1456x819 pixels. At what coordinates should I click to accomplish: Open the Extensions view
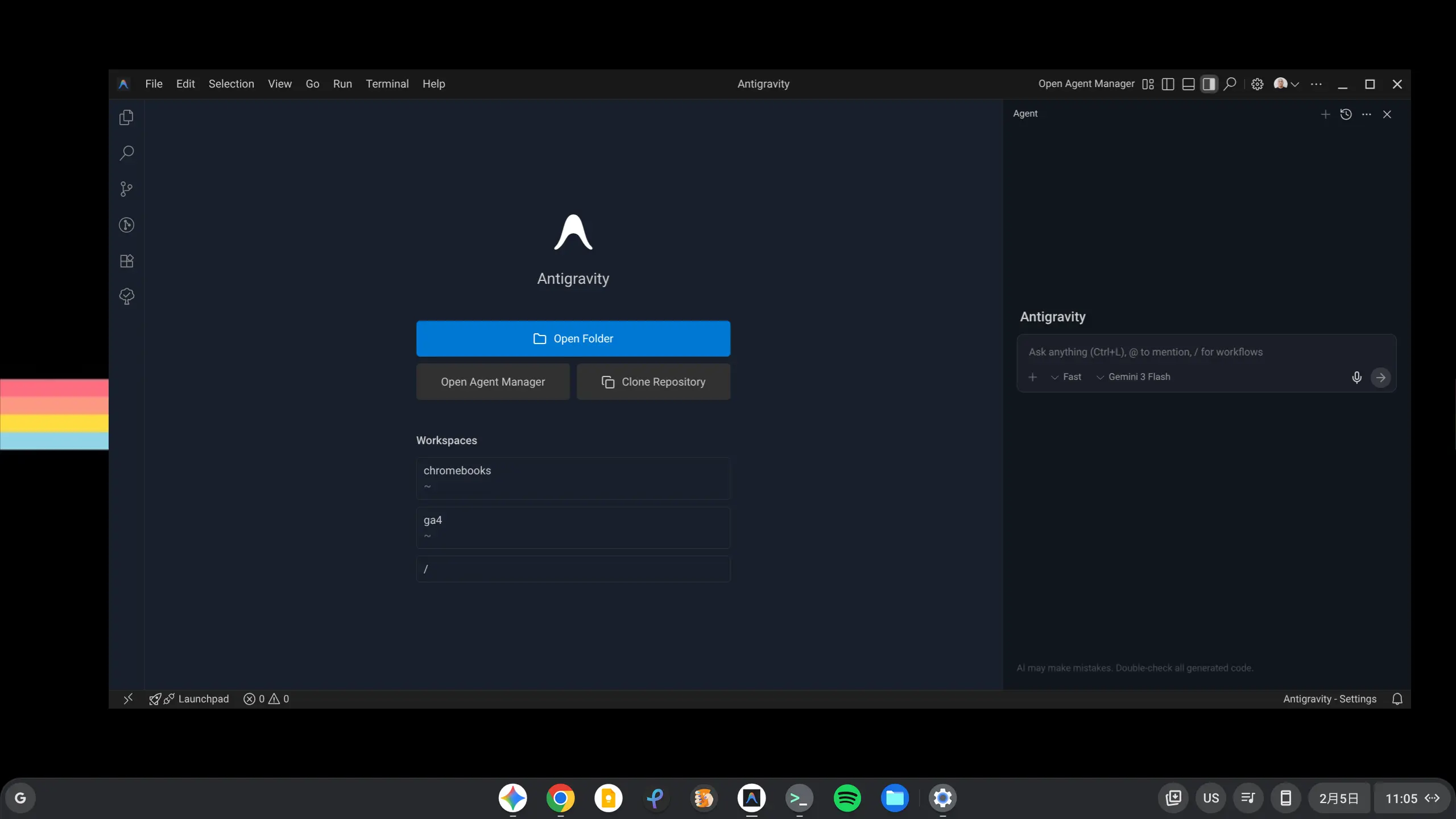[x=126, y=261]
